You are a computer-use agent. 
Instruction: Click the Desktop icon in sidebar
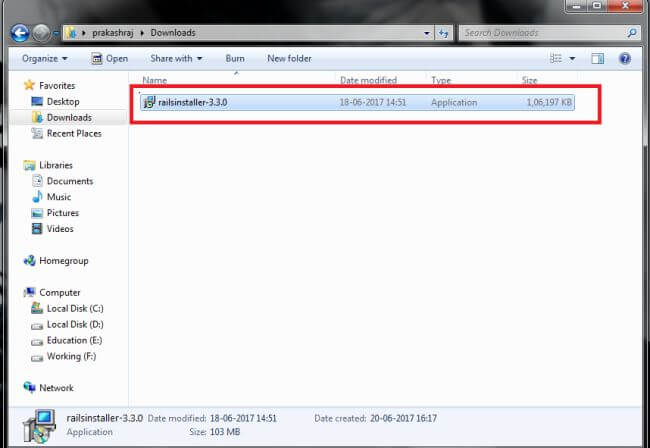[x=37, y=102]
